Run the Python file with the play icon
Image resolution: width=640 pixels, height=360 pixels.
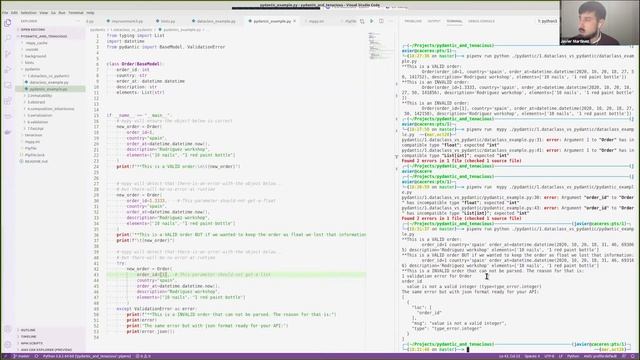coord(371,21)
